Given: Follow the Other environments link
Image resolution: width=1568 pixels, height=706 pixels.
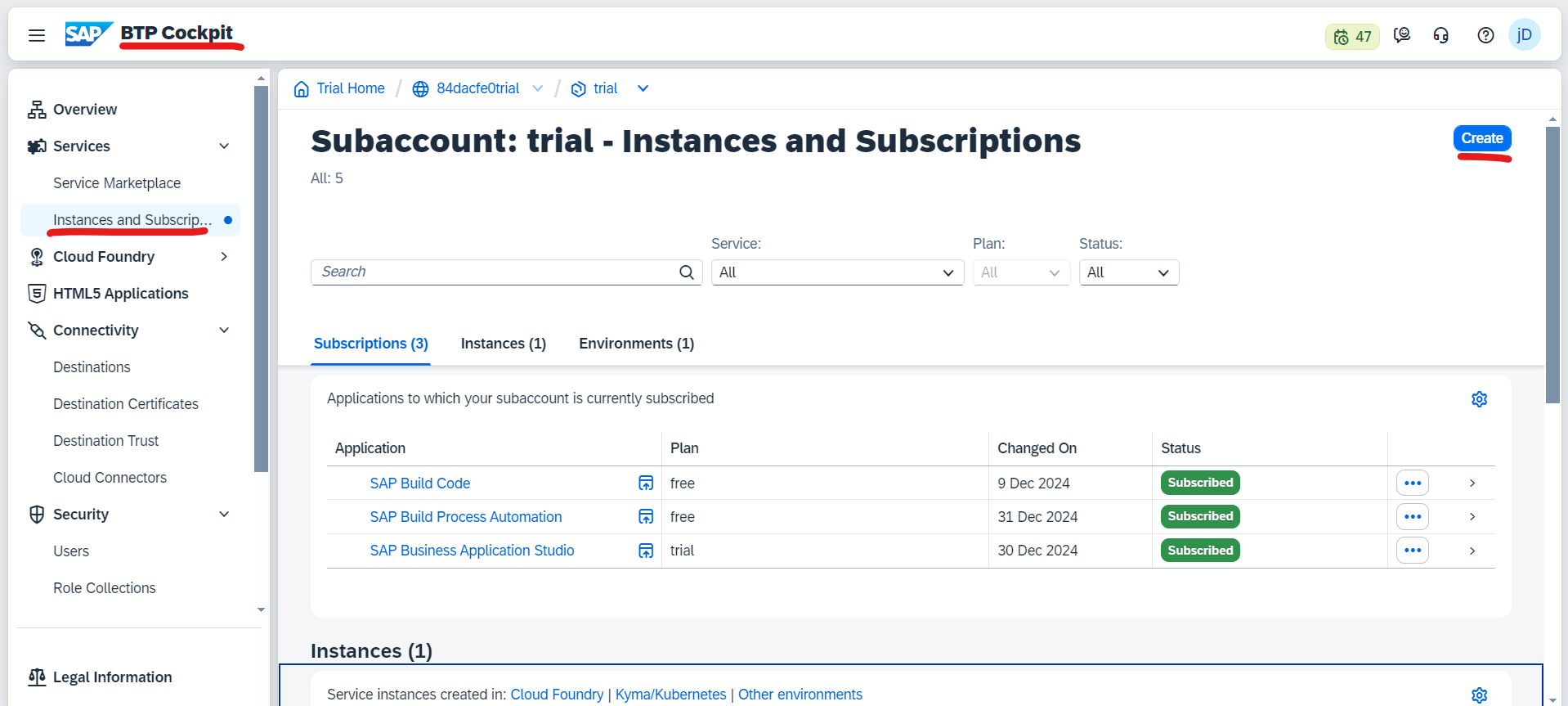Looking at the screenshot, I should (800, 695).
